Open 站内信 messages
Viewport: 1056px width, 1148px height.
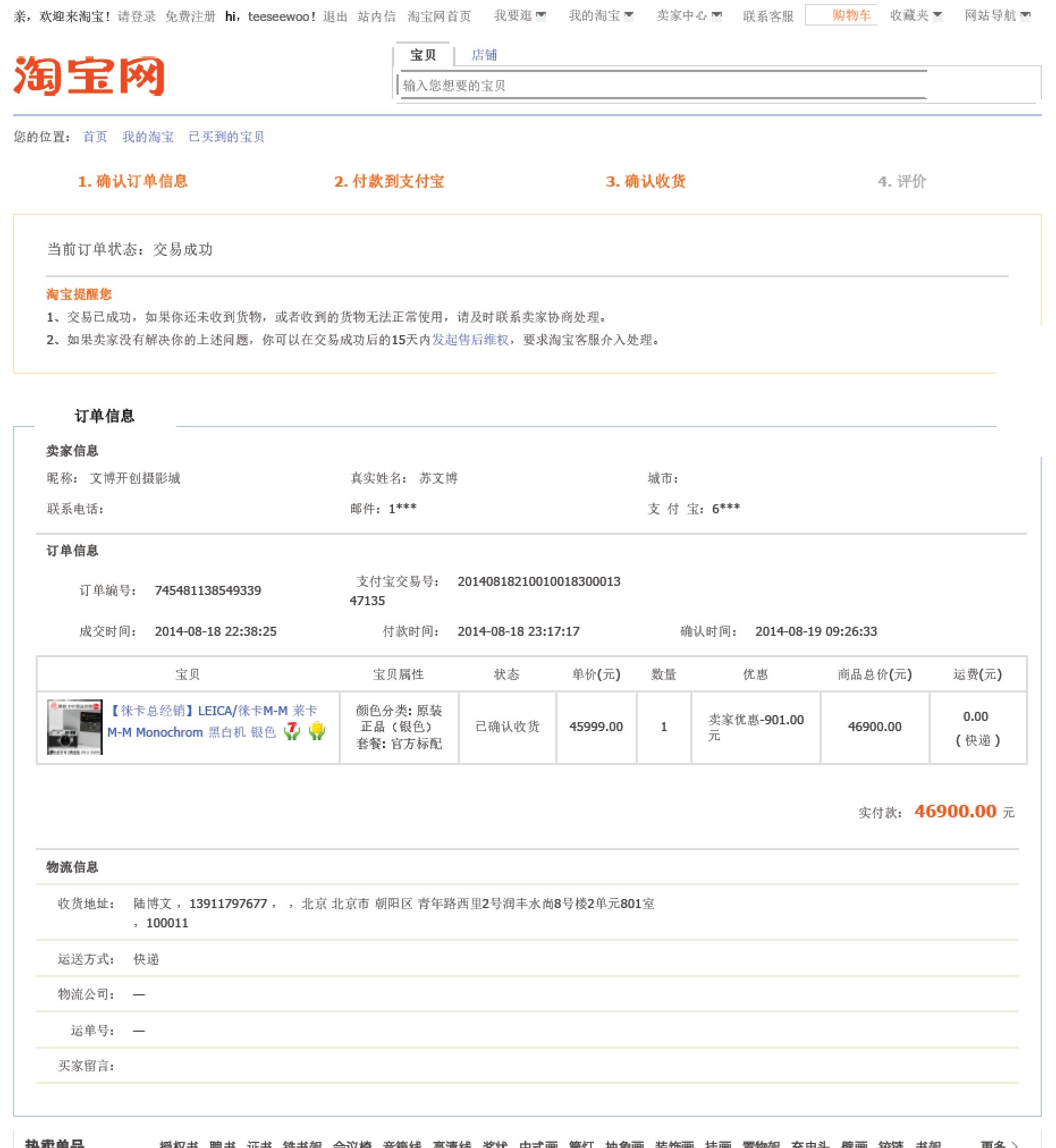tap(377, 16)
